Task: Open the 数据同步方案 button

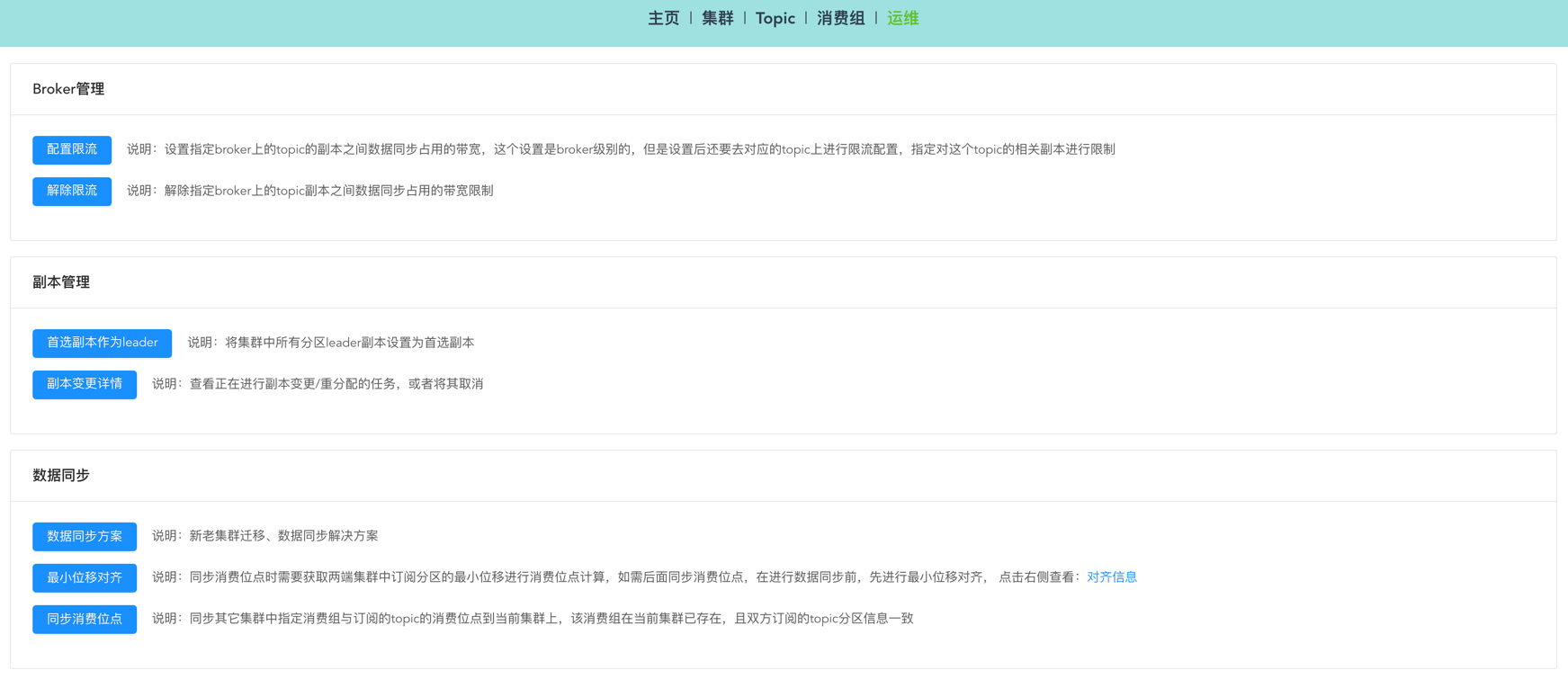Action: (x=85, y=536)
